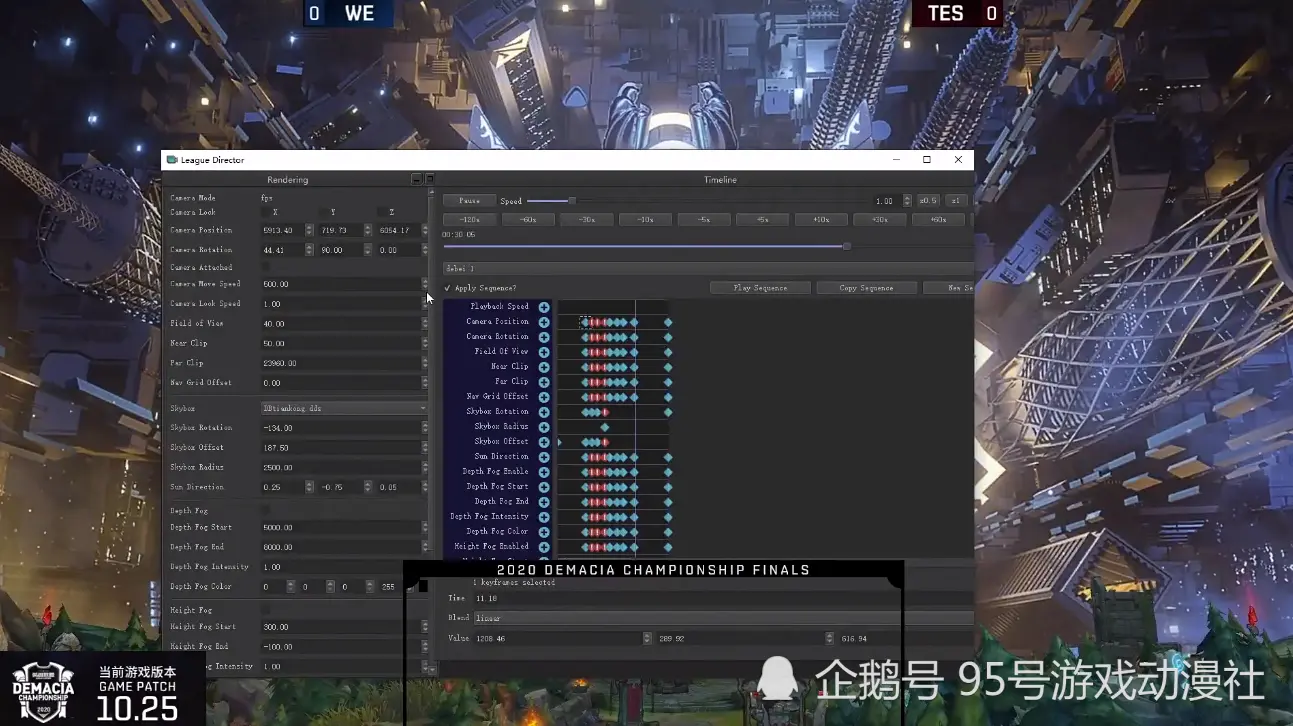Screen dimensions: 1293x726
Task: Add a Near Clip keyframe with plus icon
Action: coord(544,367)
